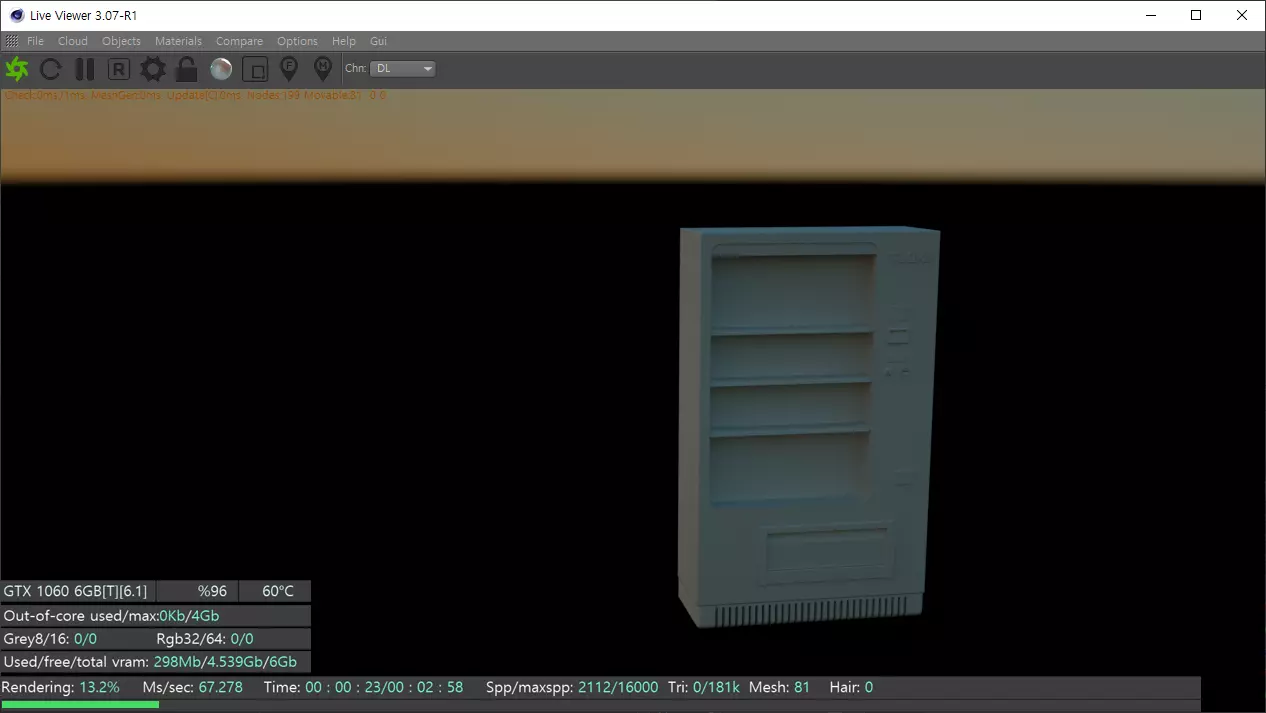The image size is (1266, 713).
Task: Open the Objects menu
Action: pyautogui.click(x=121, y=41)
